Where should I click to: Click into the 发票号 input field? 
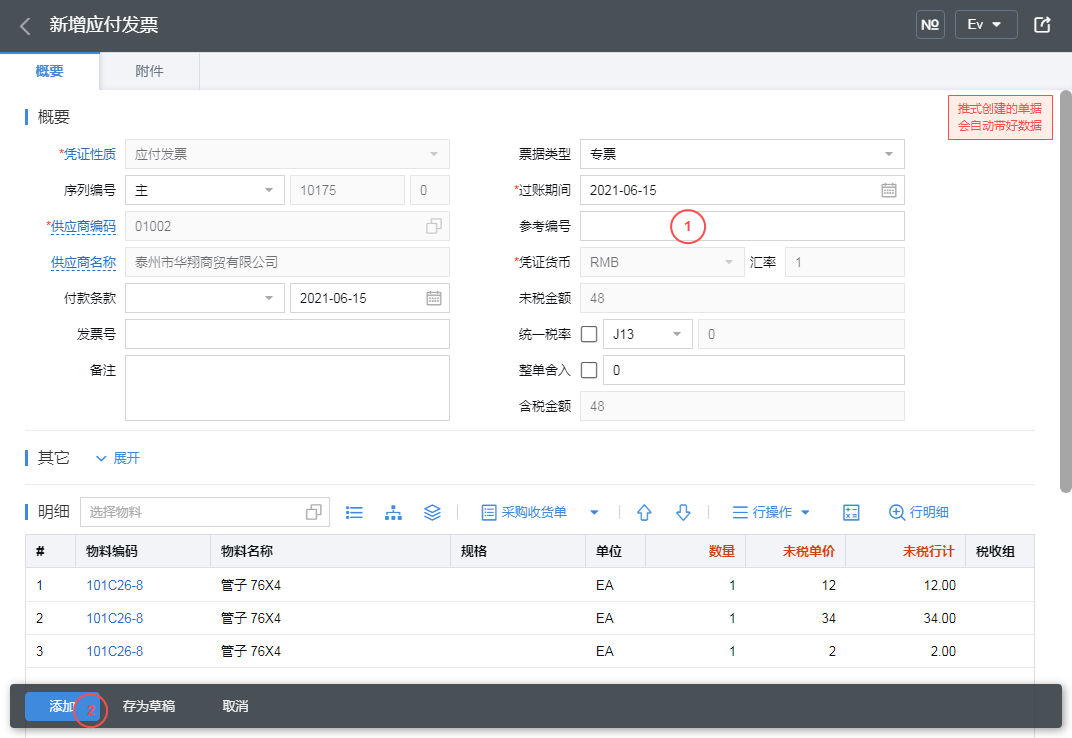[287, 334]
